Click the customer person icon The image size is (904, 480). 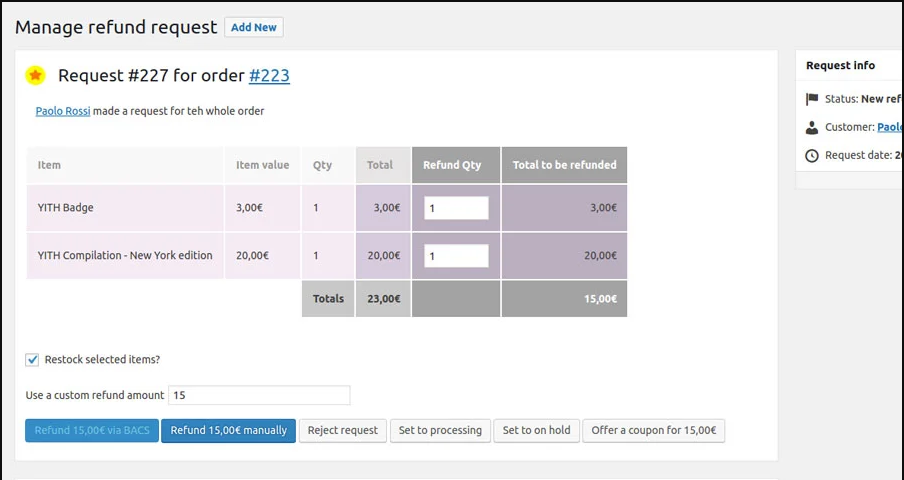point(812,127)
